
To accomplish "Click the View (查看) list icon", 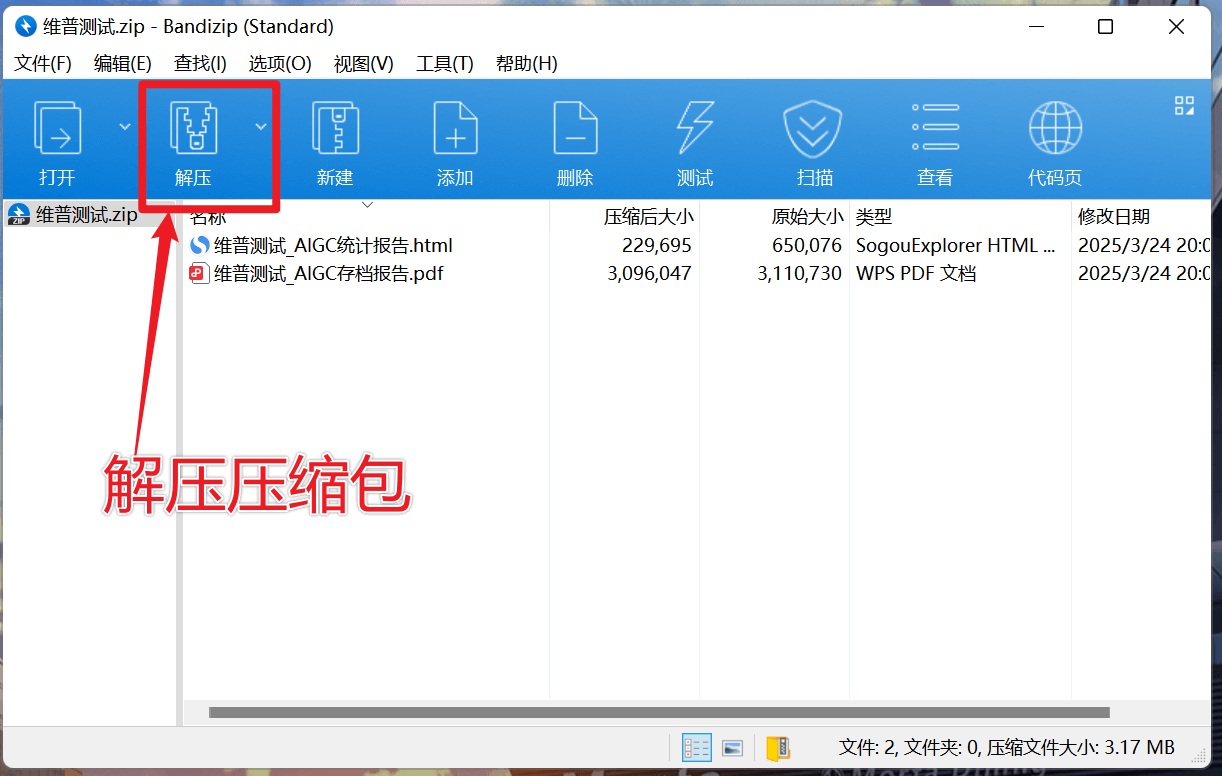I will 935,128.
